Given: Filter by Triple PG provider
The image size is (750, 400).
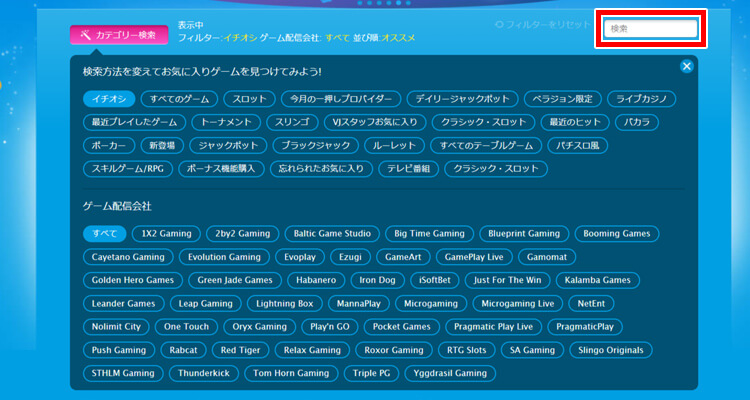Looking at the screenshot, I should 371,373.
